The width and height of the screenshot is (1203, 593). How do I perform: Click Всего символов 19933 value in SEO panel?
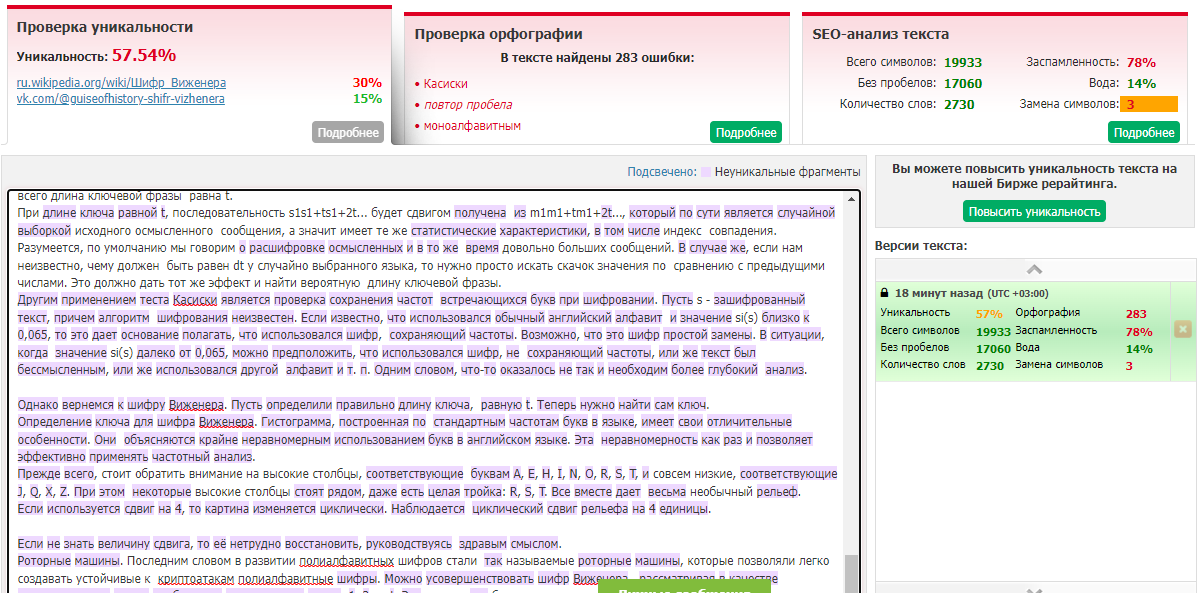pyautogui.click(x=962, y=62)
